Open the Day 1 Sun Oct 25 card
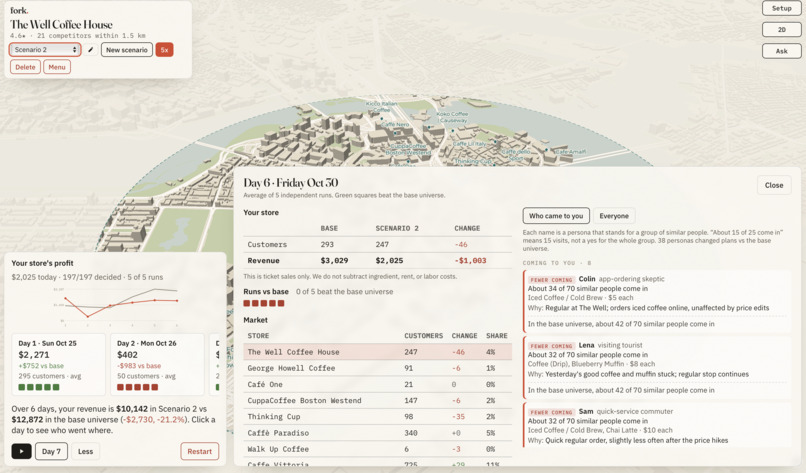The width and height of the screenshot is (806, 473). [x=59, y=365]
